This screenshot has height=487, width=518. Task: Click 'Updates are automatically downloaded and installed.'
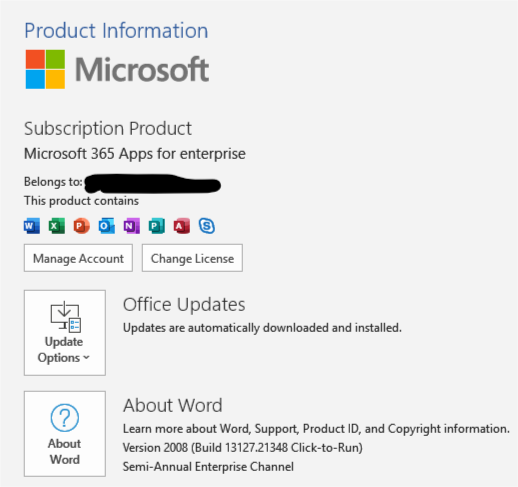[262, 328]
